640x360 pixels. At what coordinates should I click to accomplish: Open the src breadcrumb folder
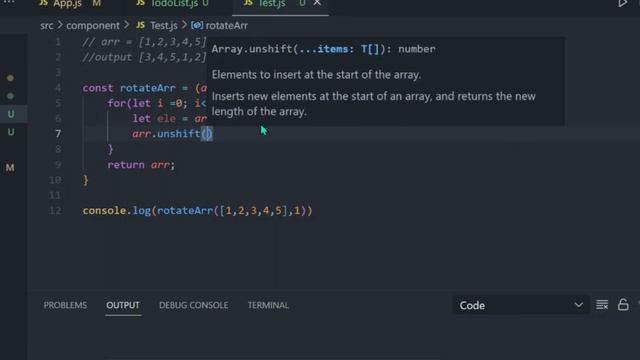[47, 25]
